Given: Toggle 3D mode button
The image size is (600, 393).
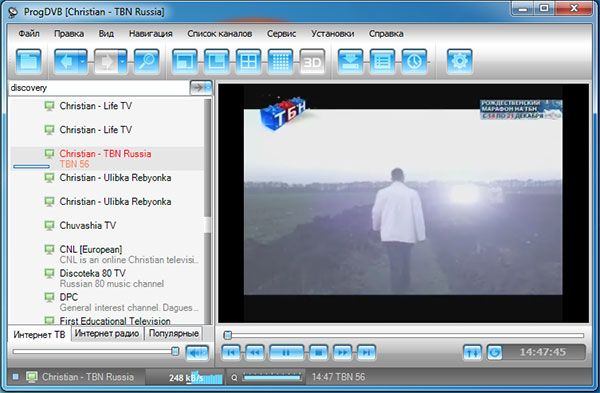Looking at the screenshot, I should (x=312, y=62).
